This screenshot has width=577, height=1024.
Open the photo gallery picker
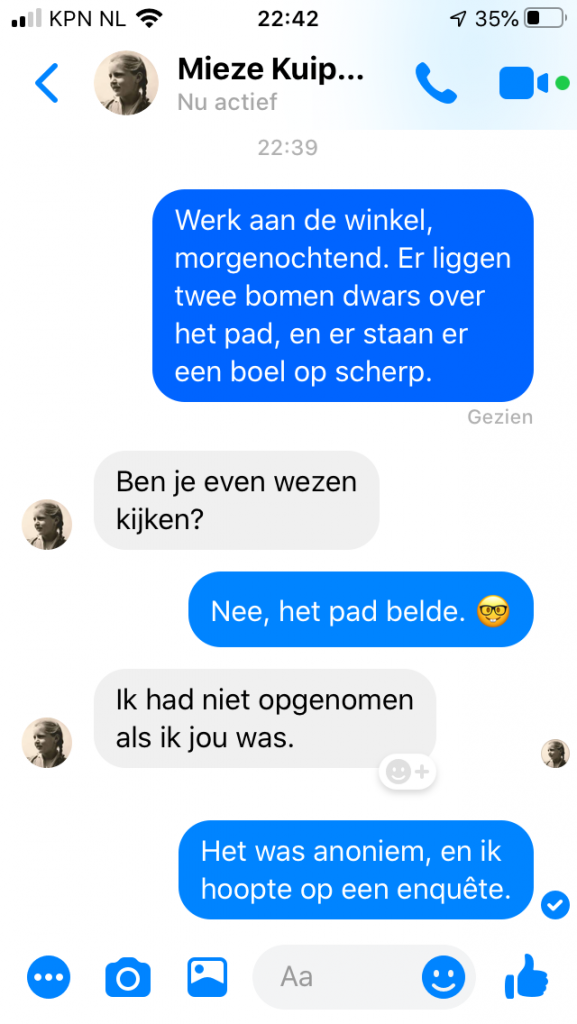208,977
